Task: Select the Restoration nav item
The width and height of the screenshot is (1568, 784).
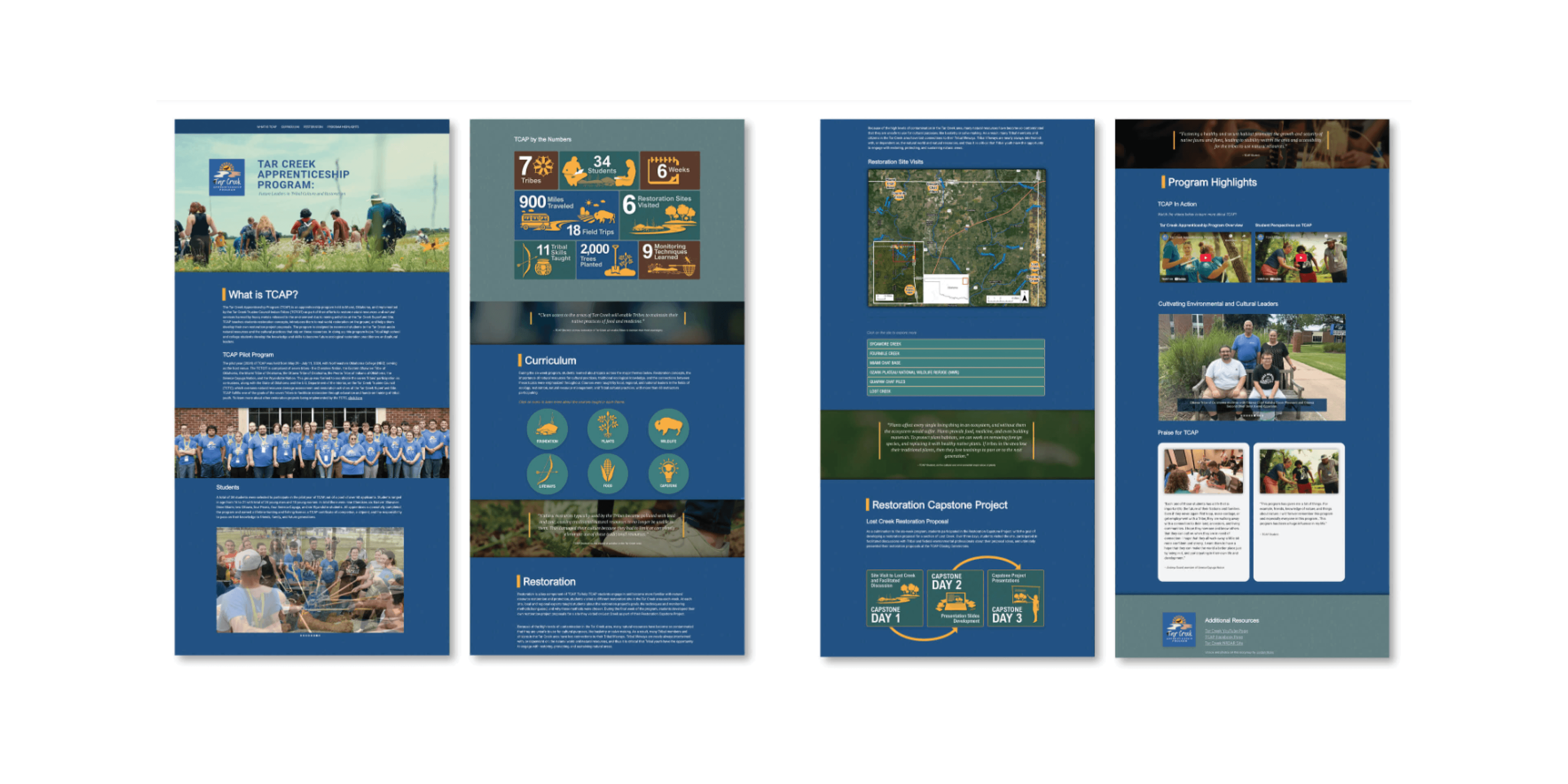Action: [x=313, y=126]
